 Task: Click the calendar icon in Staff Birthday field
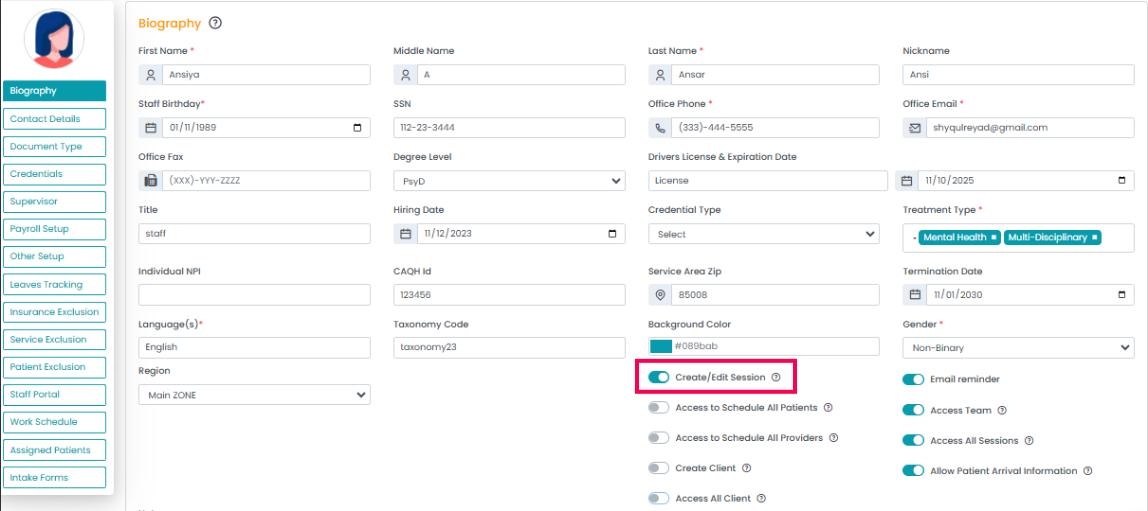coord(151,128)
